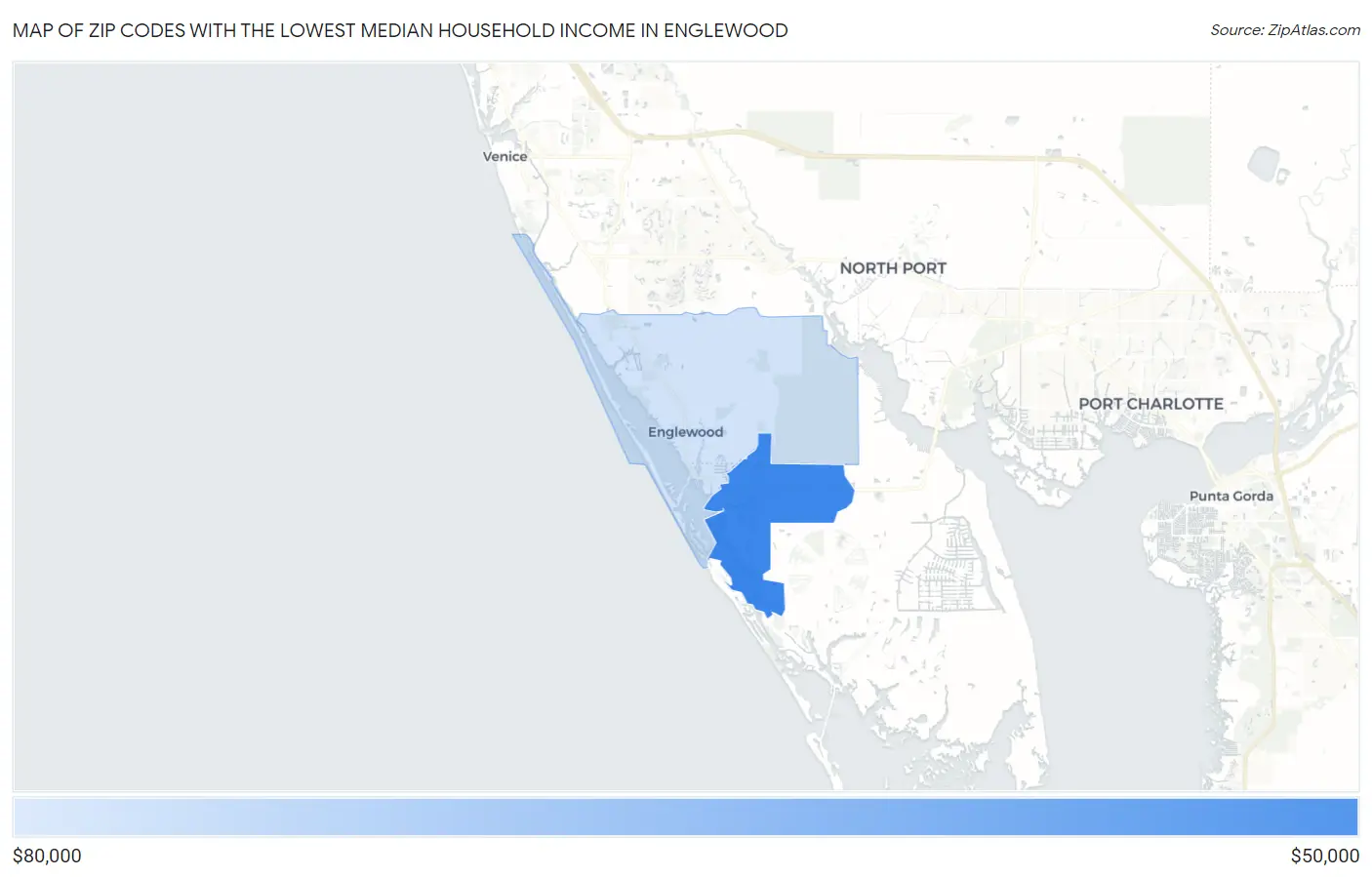Click the Englewood map label
The width and height of the screenshot is (1372, 877).
[685, 432]
